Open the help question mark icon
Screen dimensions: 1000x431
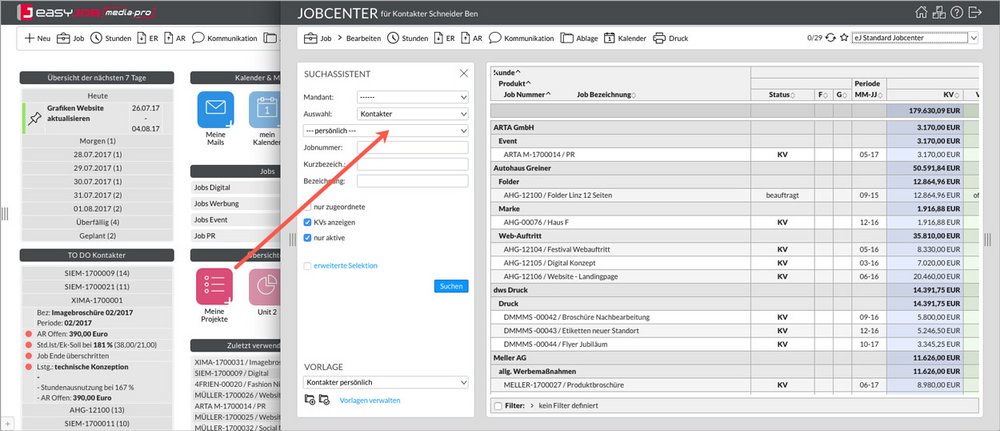tap(957, 13)
